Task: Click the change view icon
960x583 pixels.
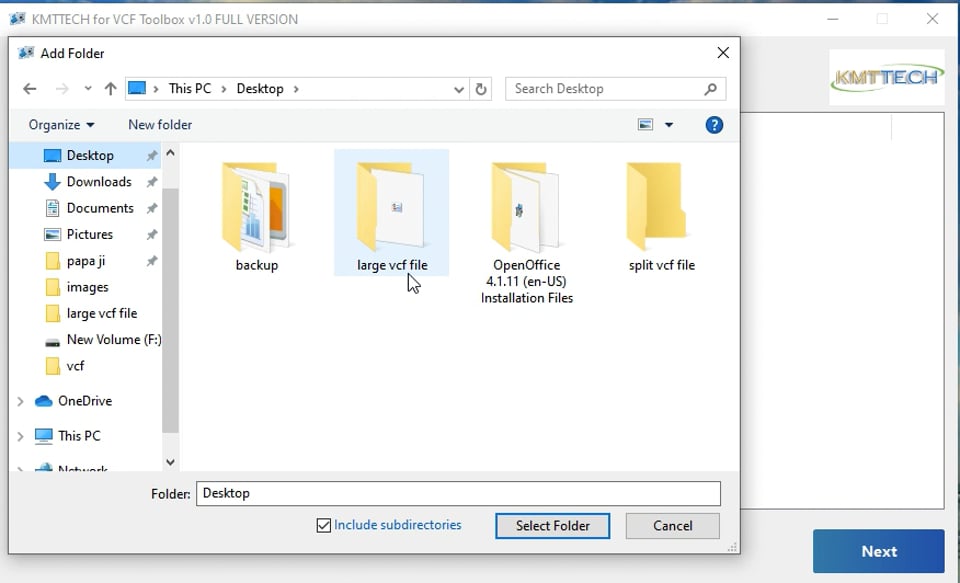Action: (x=645, y=125)
